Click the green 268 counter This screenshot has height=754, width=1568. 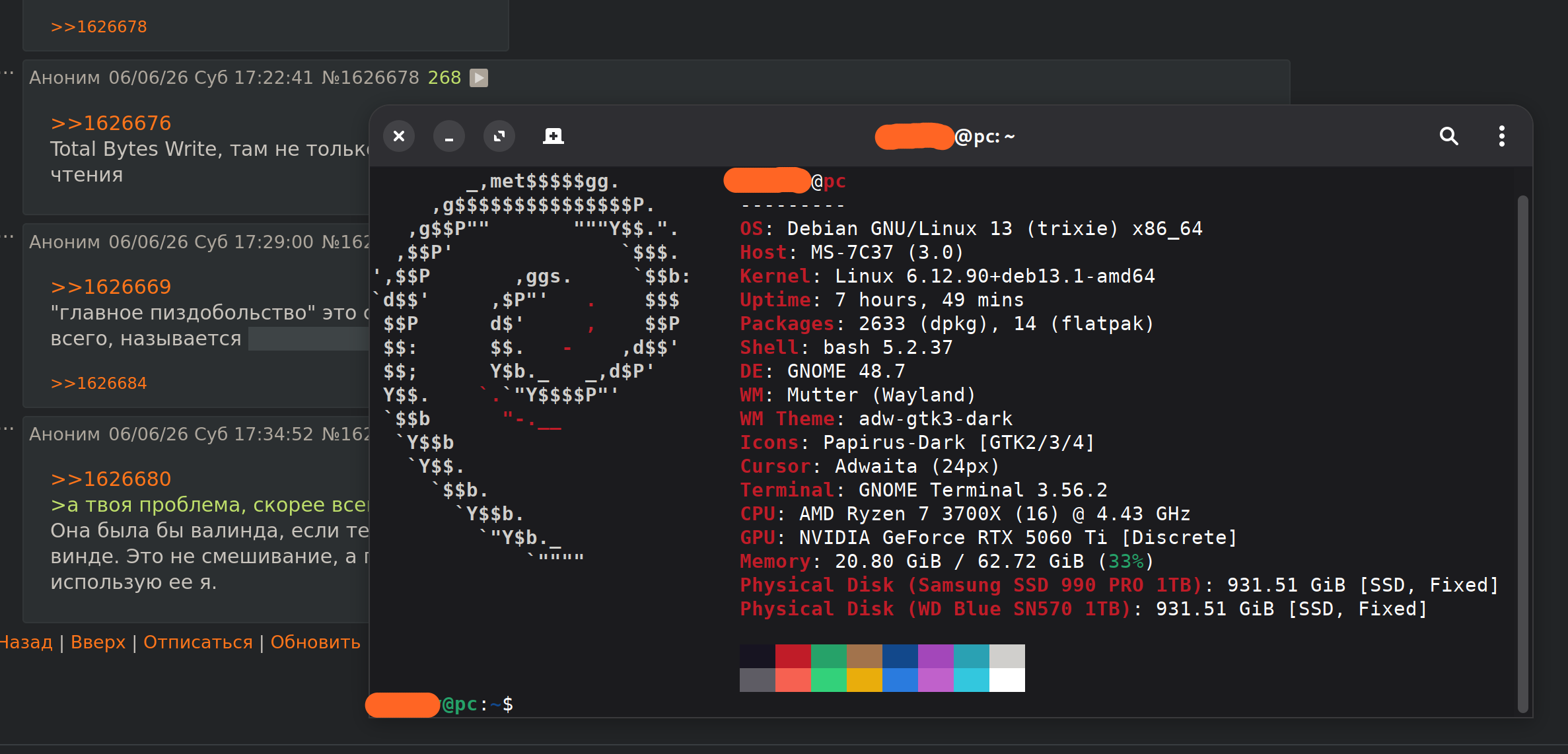pos(445,78)
